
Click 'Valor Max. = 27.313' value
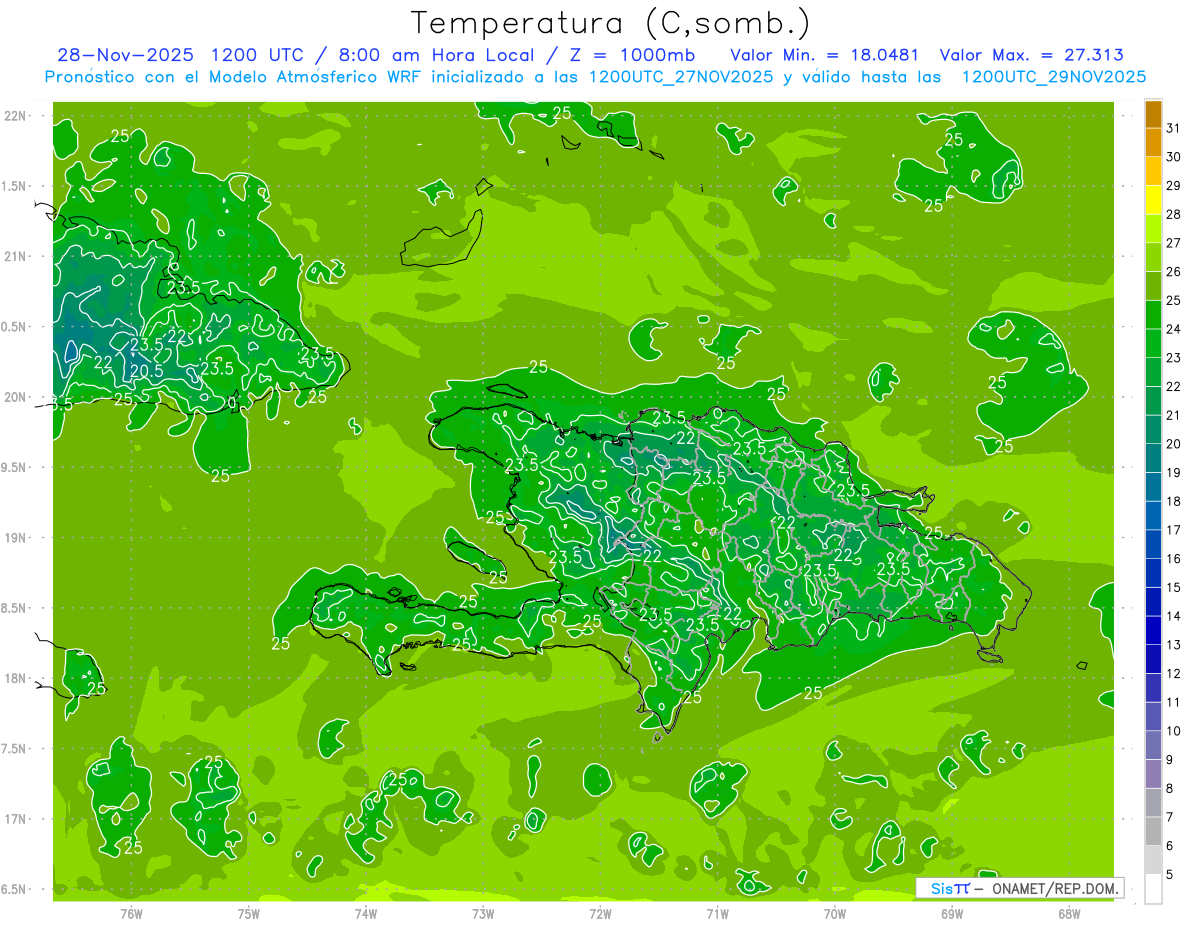click(x=1031, y=55)
